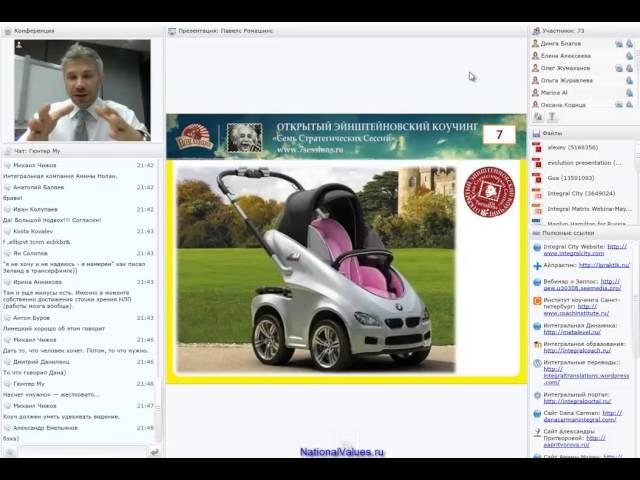Click the Презентация panel header icon
Image resolution: width=640 pixels, height=480 pixels.
172,31
